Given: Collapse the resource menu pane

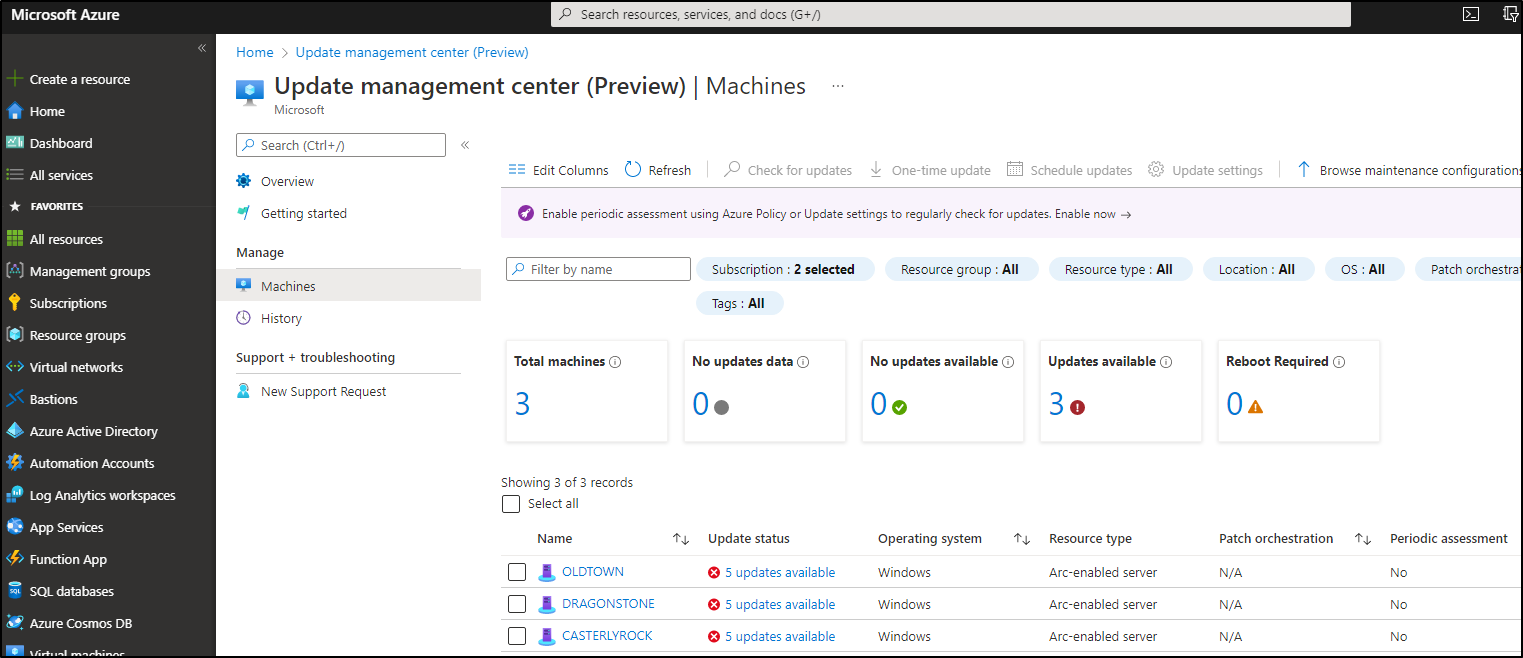Looking at the screenshot, I should [x=465, y=145].
